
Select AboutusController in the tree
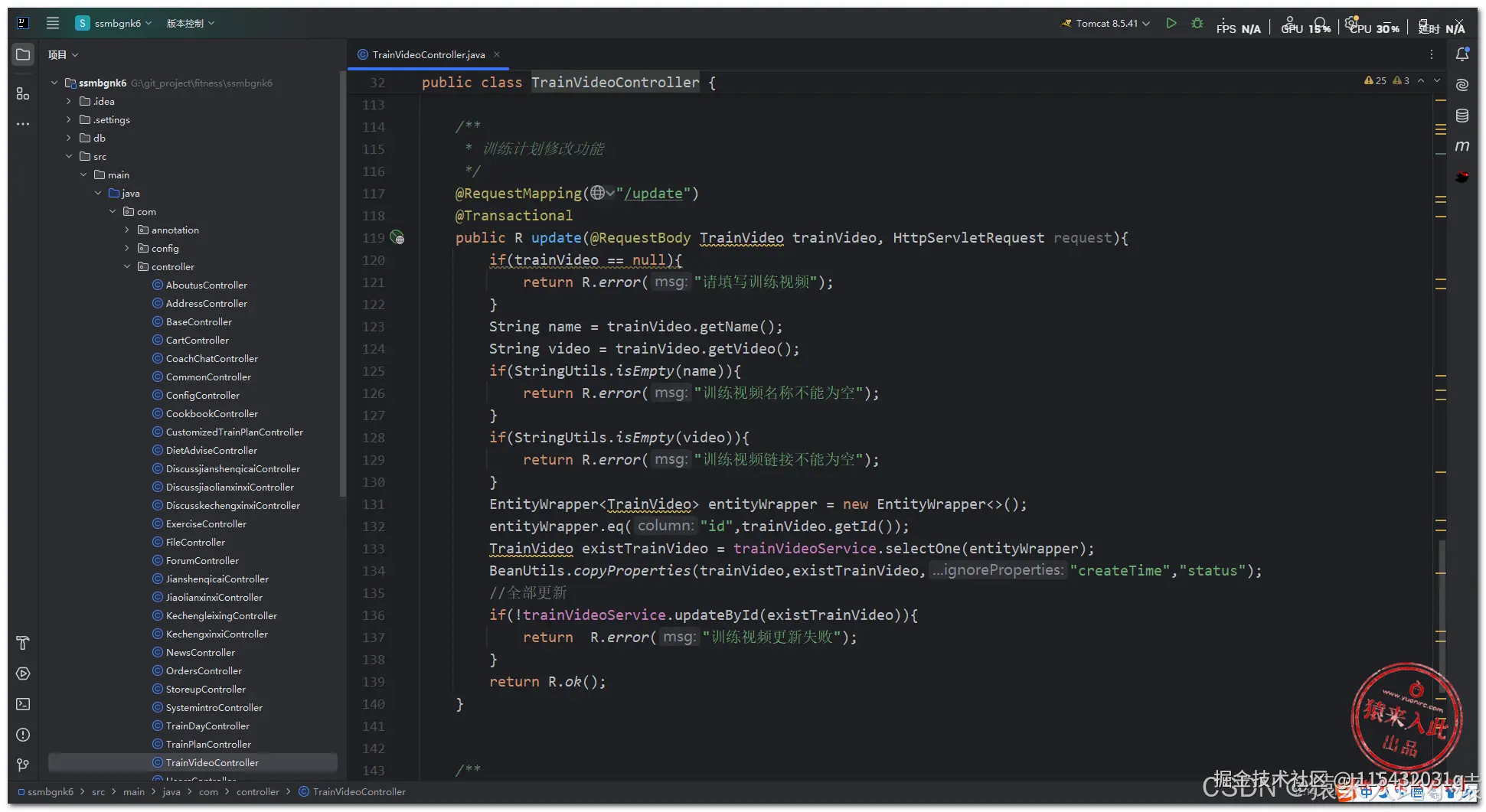(207, 285)
